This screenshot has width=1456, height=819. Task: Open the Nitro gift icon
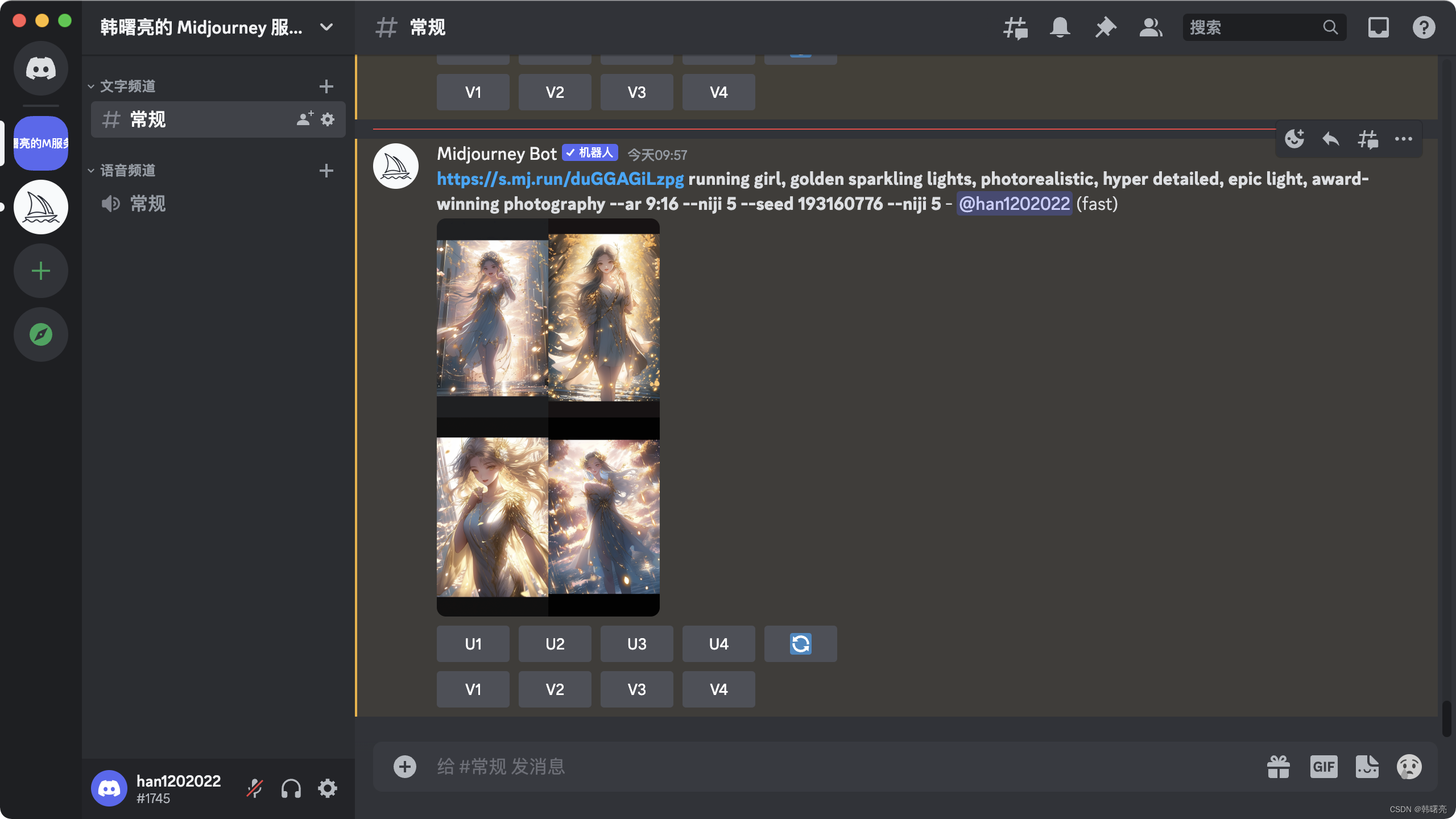coord(1279,767)
